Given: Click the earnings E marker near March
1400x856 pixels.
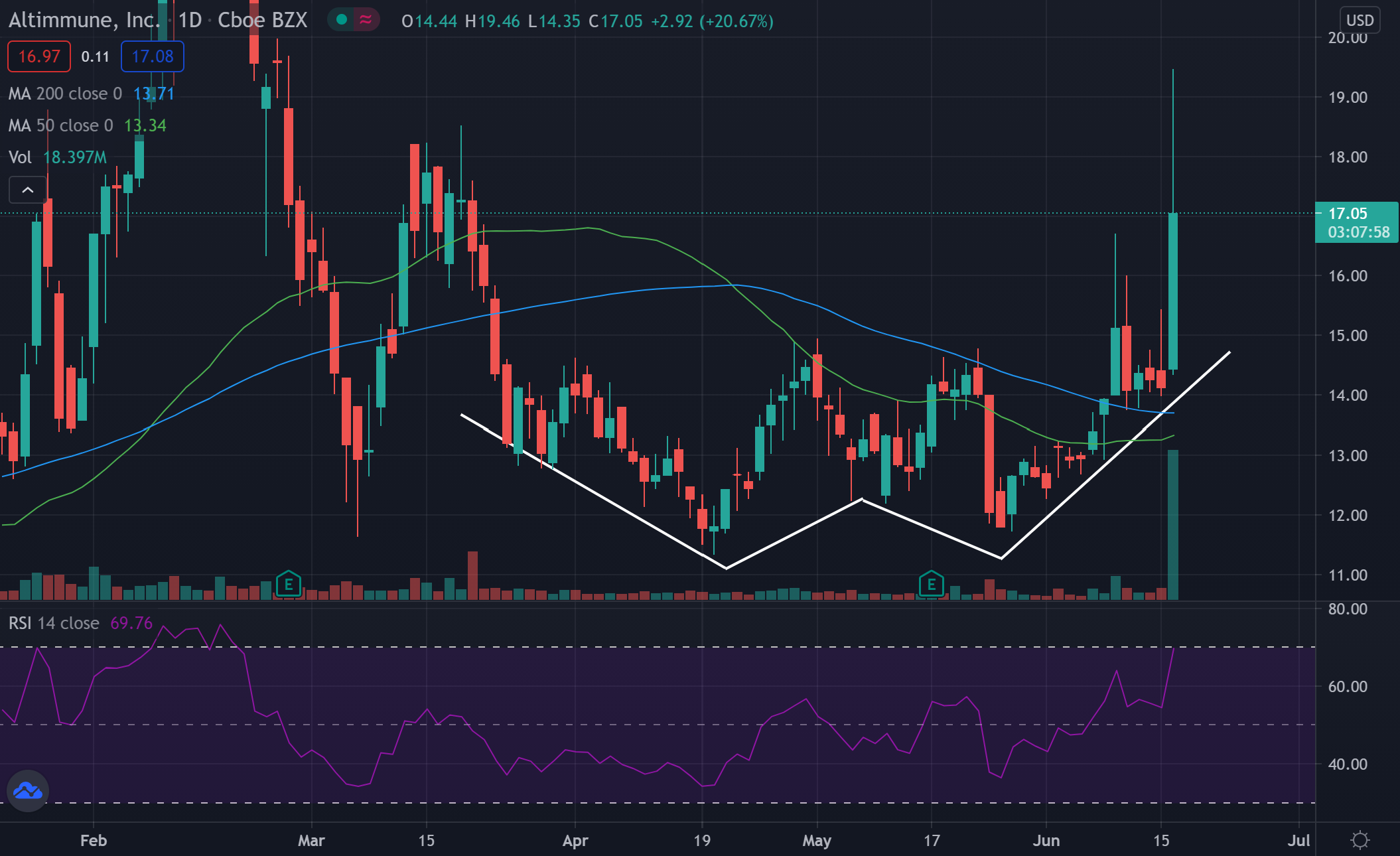Looking at the screenshot, I should point(289,585).
